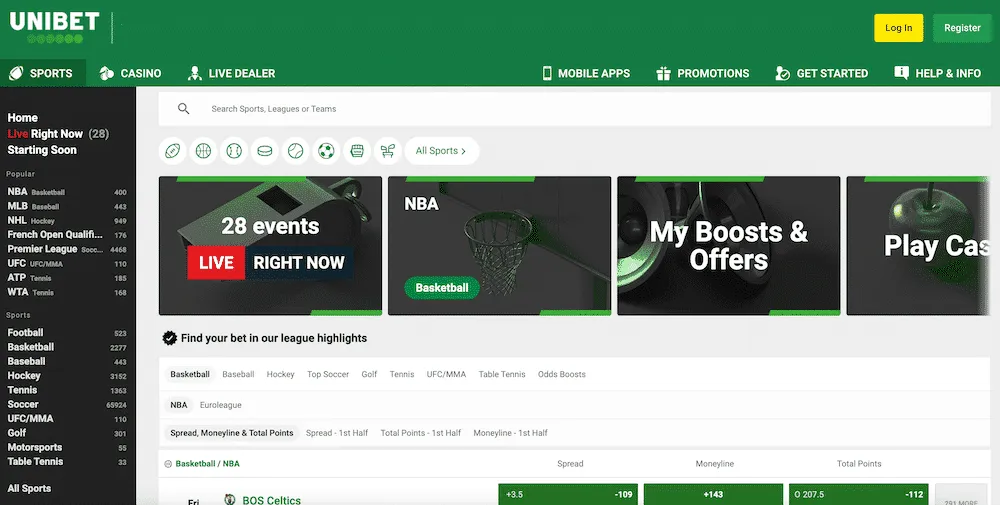The height and width of the screenshot is (505, 1000).
Task: Open NBA Basketball in Popular list
Action: 67,192
